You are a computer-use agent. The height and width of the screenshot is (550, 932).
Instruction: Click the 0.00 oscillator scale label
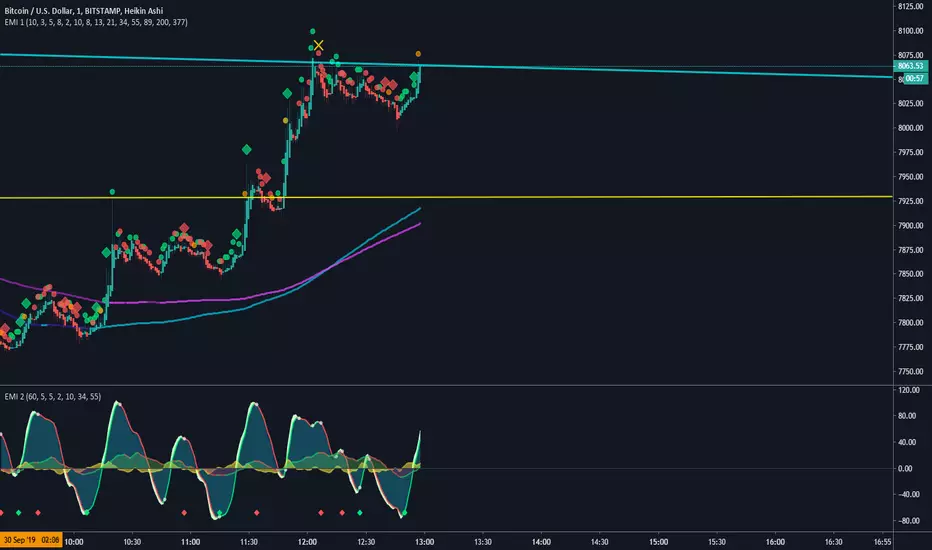point(905,469)
